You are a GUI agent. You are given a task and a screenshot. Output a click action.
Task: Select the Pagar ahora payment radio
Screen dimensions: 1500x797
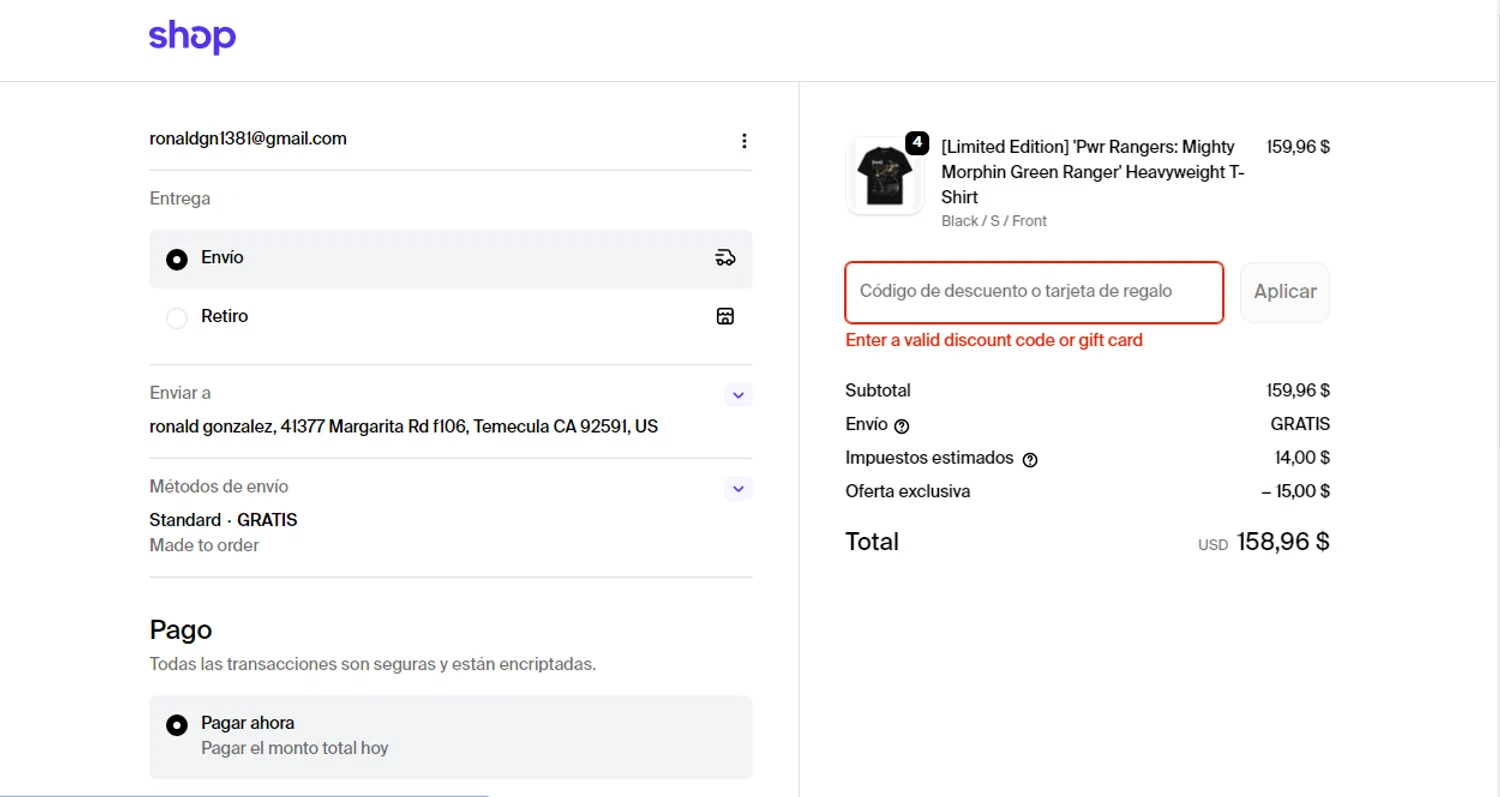coord(177,725)
